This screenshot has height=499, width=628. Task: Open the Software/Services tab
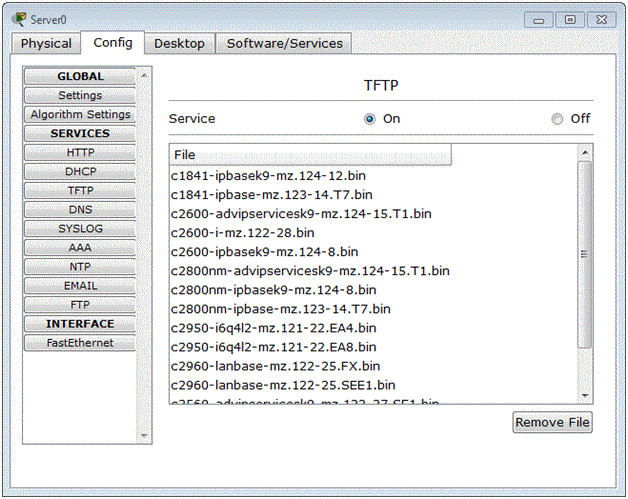tap(284, 43)
